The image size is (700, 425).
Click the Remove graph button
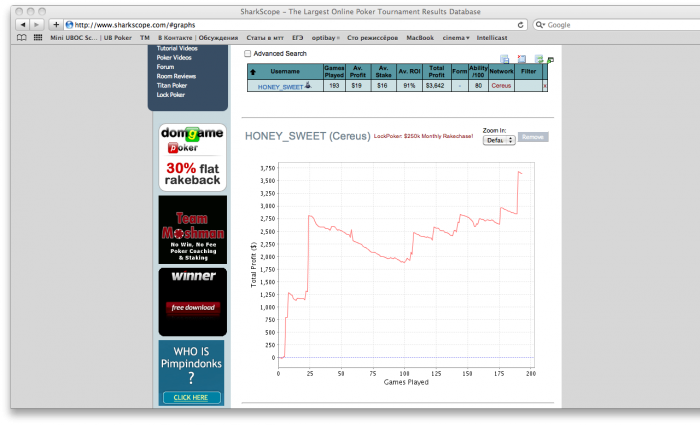tap(533, 137)
